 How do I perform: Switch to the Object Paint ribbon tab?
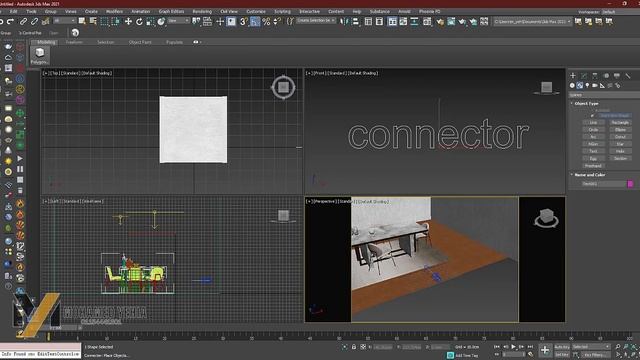pos(140,42)
